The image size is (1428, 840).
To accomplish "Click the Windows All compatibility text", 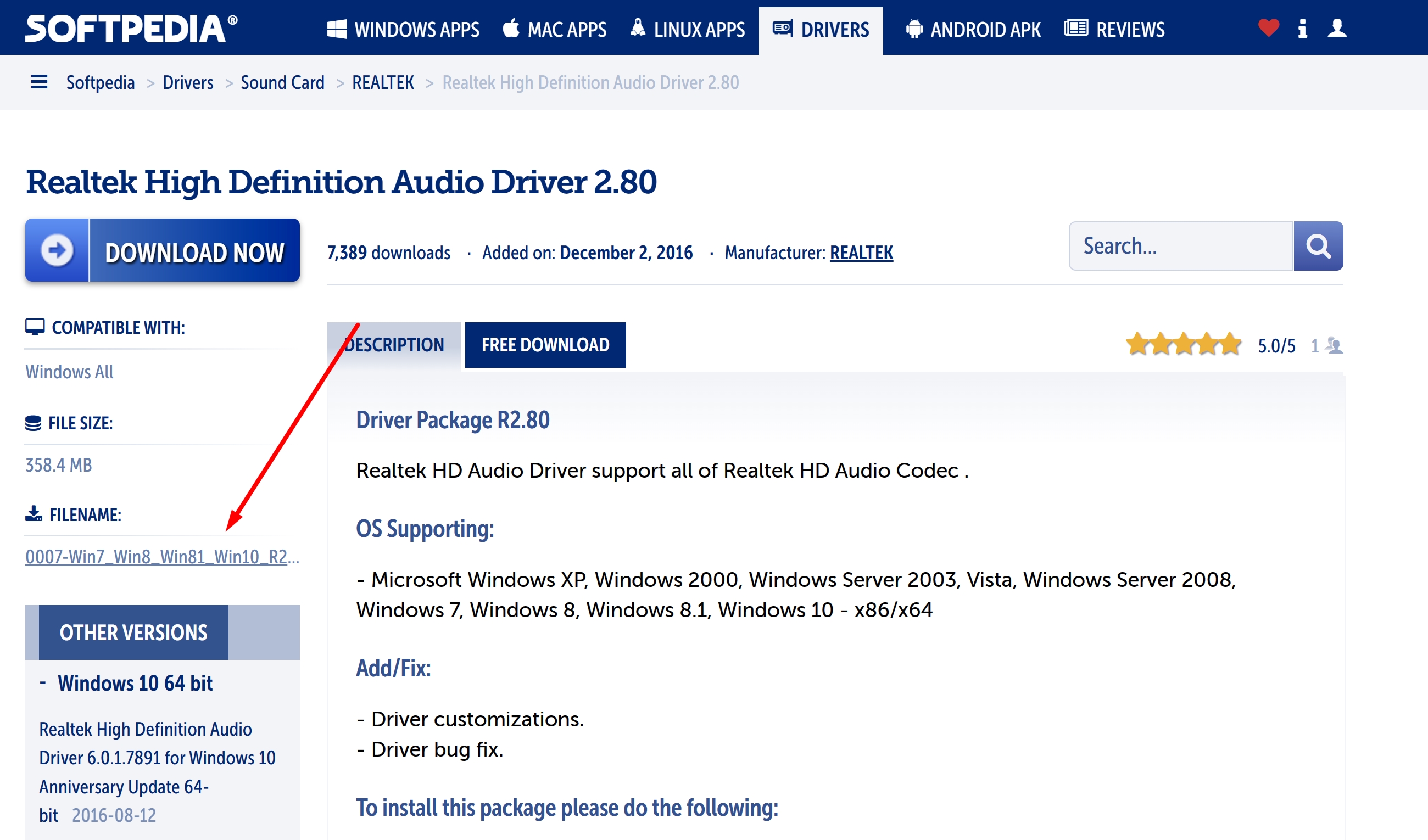I will pyautogui.click(x=69, y=372).
